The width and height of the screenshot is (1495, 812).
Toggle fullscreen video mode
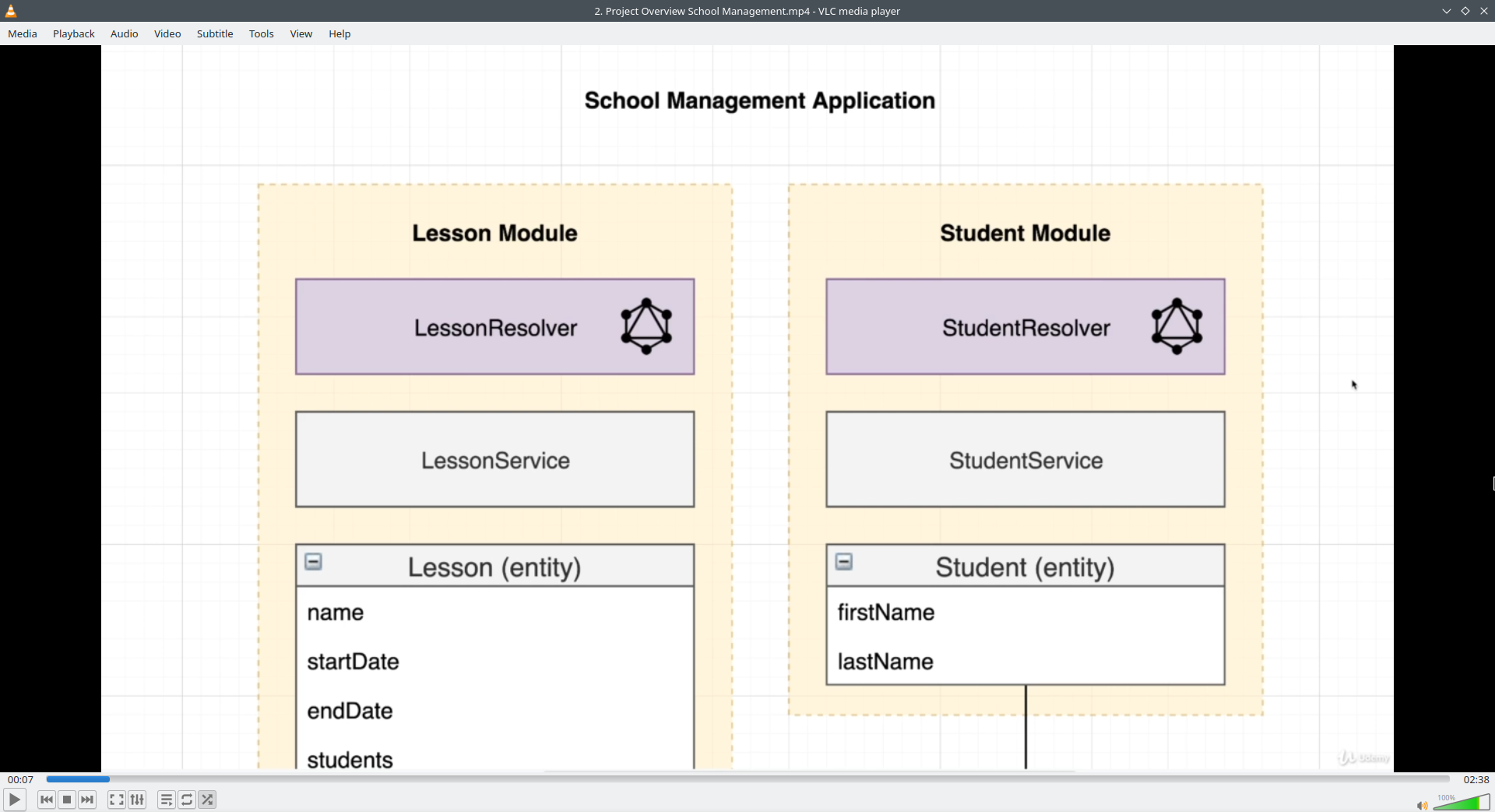pos(116,800)
